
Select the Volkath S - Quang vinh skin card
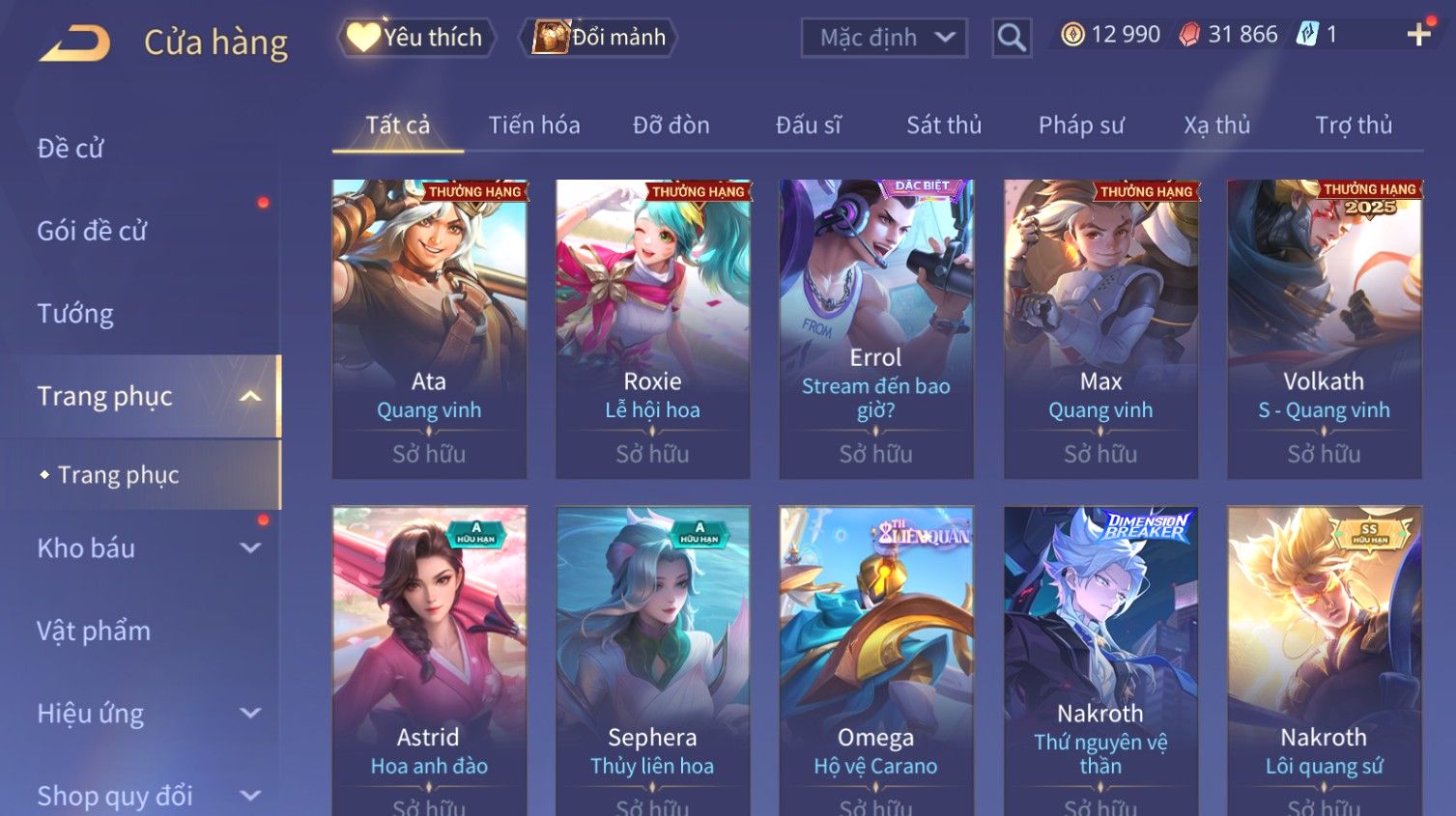coord(1324,328)
